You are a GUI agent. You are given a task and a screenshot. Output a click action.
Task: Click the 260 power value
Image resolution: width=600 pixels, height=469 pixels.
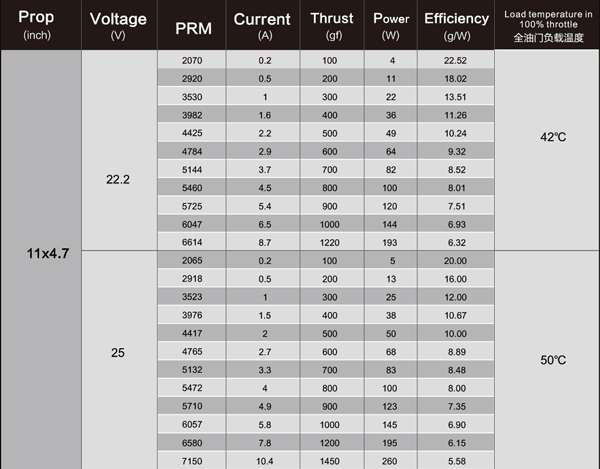pos(392,460)
